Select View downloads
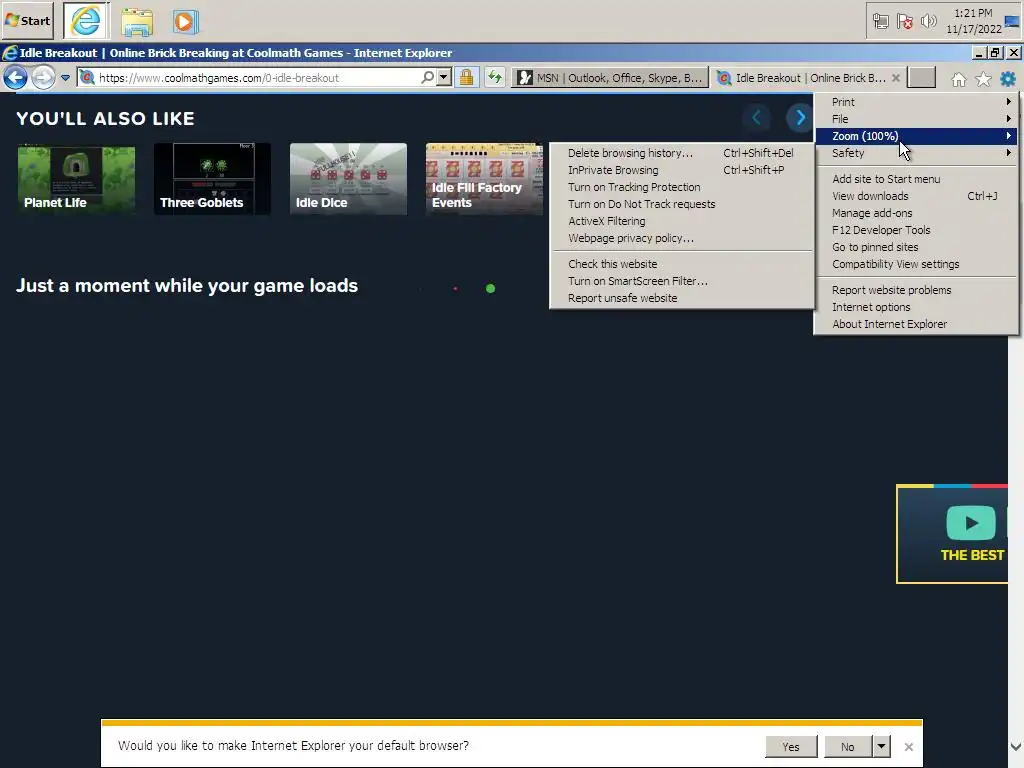 (x=916, y=196)
